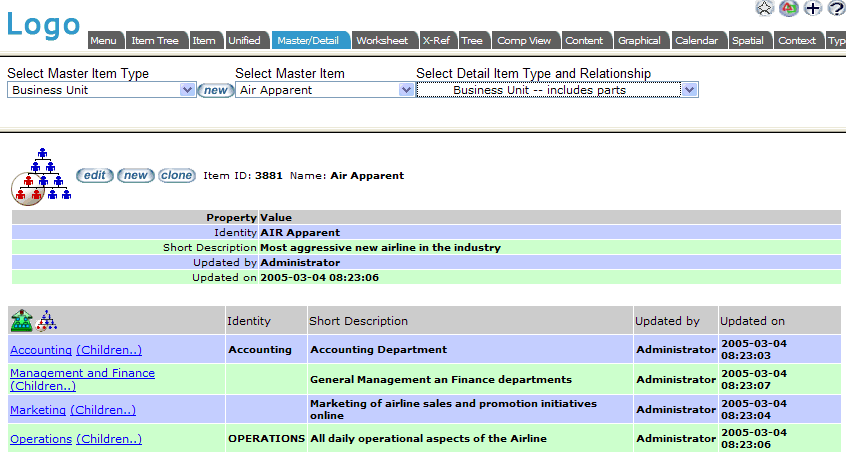The image size is (846, 457).
Task: Show Children of Operations
Action: 109,439
